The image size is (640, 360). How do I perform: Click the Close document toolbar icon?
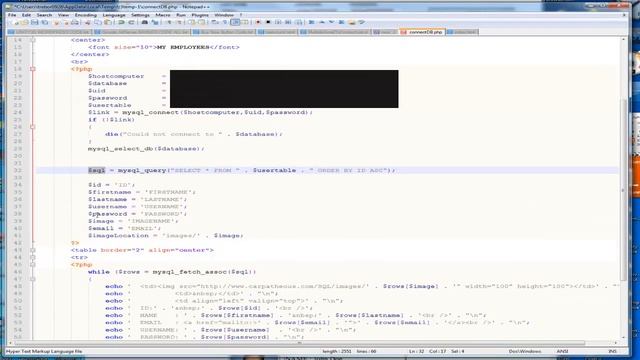[56, 22]
